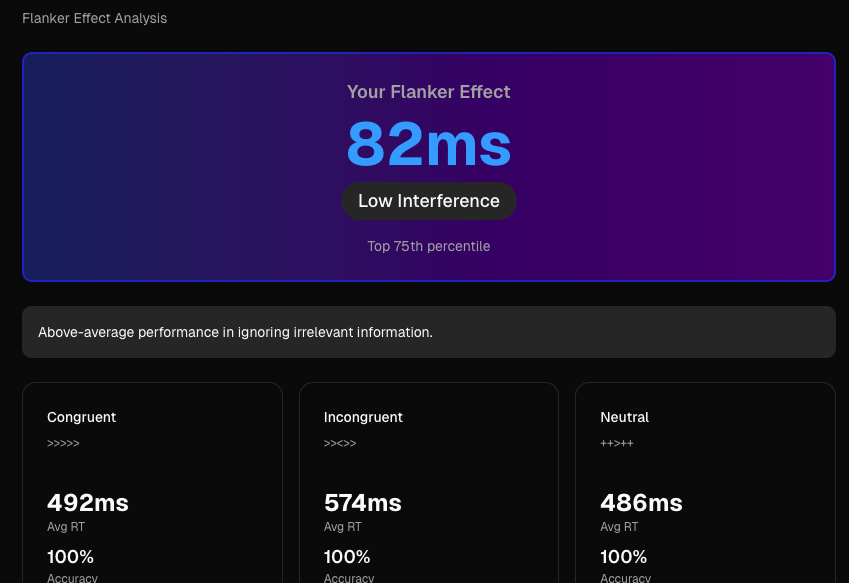Click the Congruent arrow pattern >>>>>
The width and height of the screenshot is (849, 583).
pos(63,443)
